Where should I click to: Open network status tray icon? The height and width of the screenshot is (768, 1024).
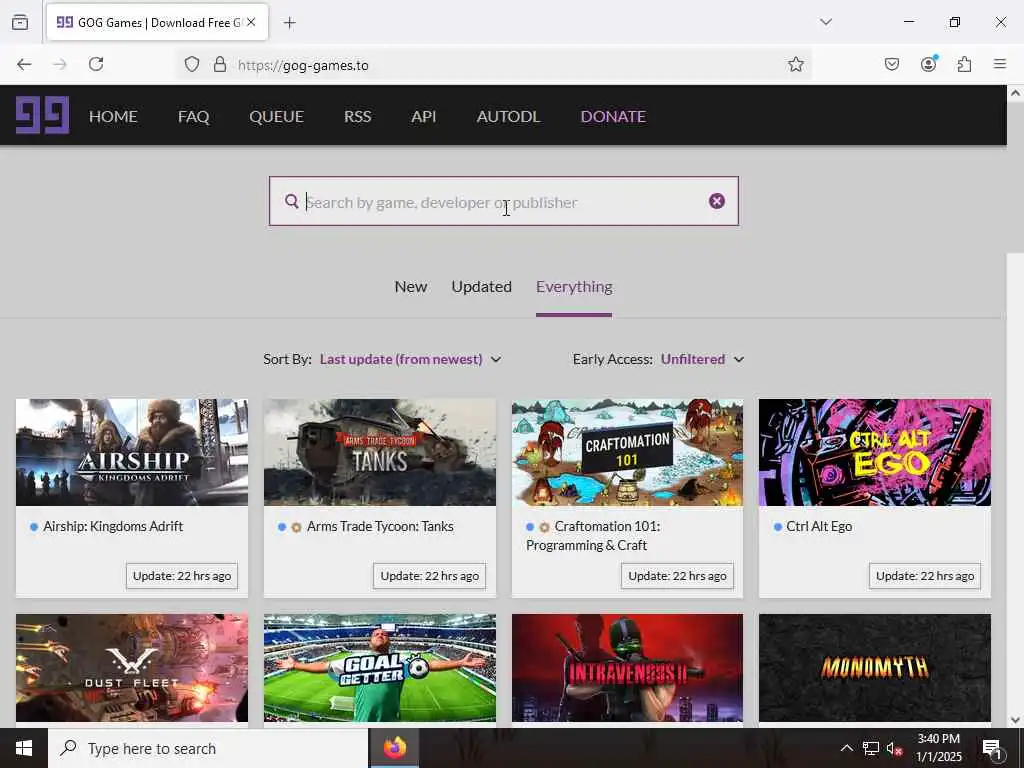coord(871,748)
